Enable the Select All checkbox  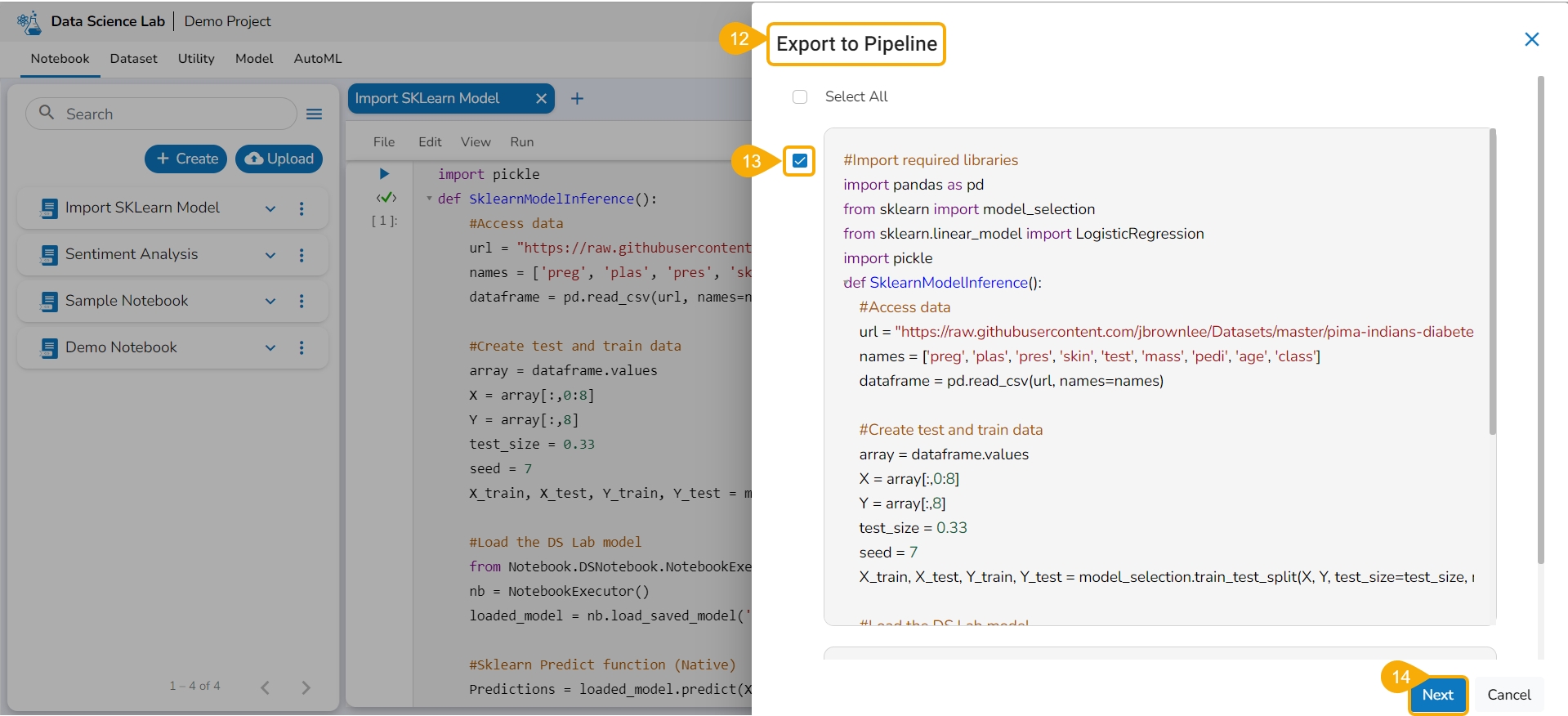coord(800,97)
